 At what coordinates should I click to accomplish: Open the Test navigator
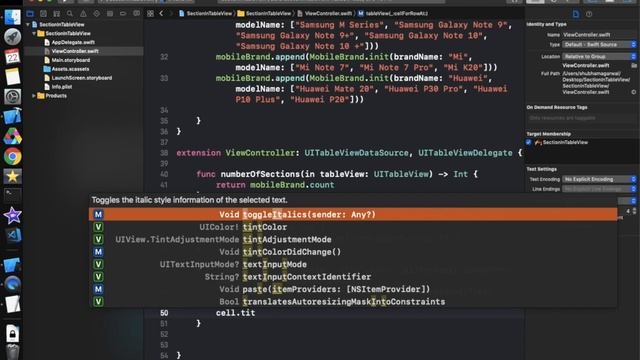pos(96,13)
